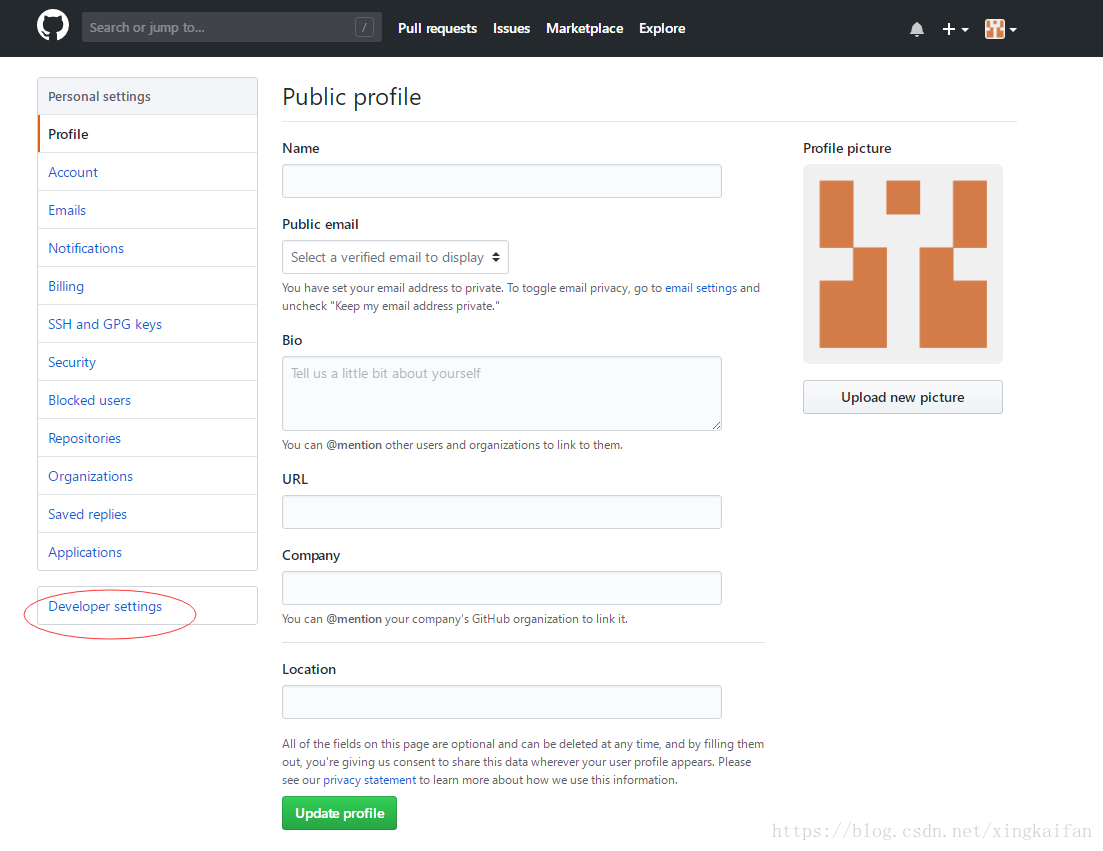
Task: Open Explore in the top navigation
Action: 662,28
